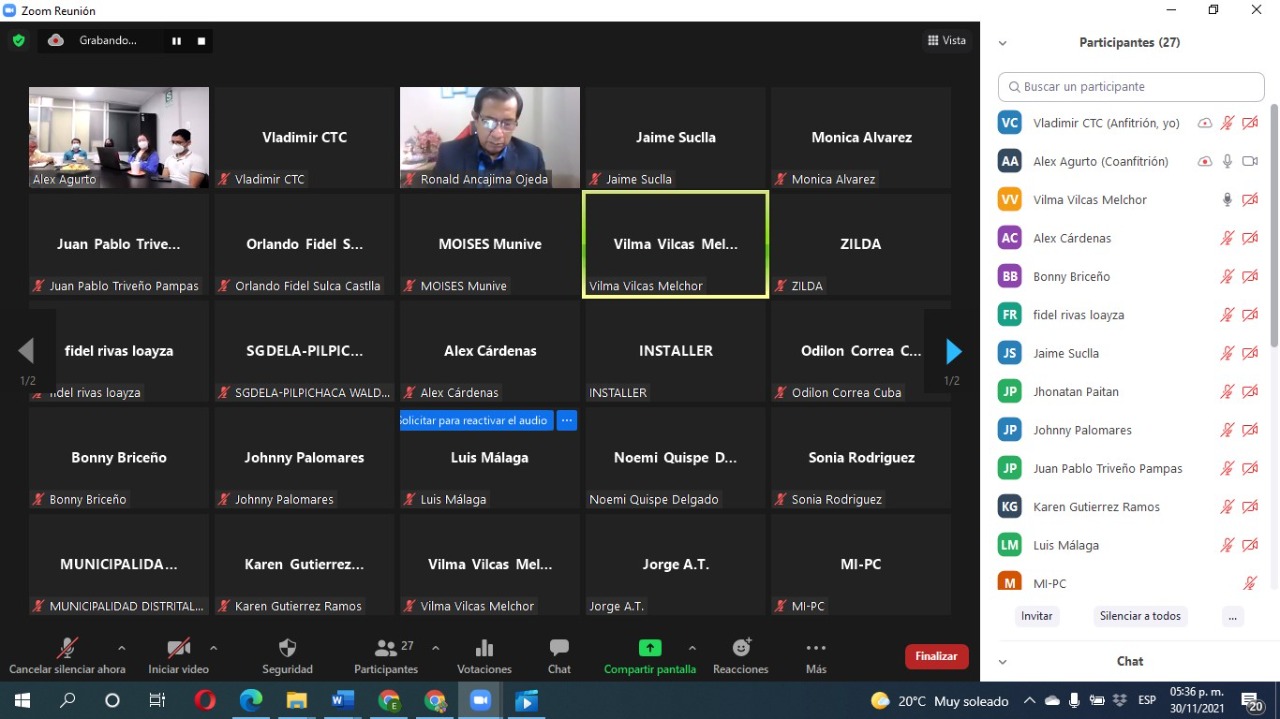Click Silenciar a todos button
Image resolution: width=1280 pixels, height=719 pixels.
click(1140, 616)
